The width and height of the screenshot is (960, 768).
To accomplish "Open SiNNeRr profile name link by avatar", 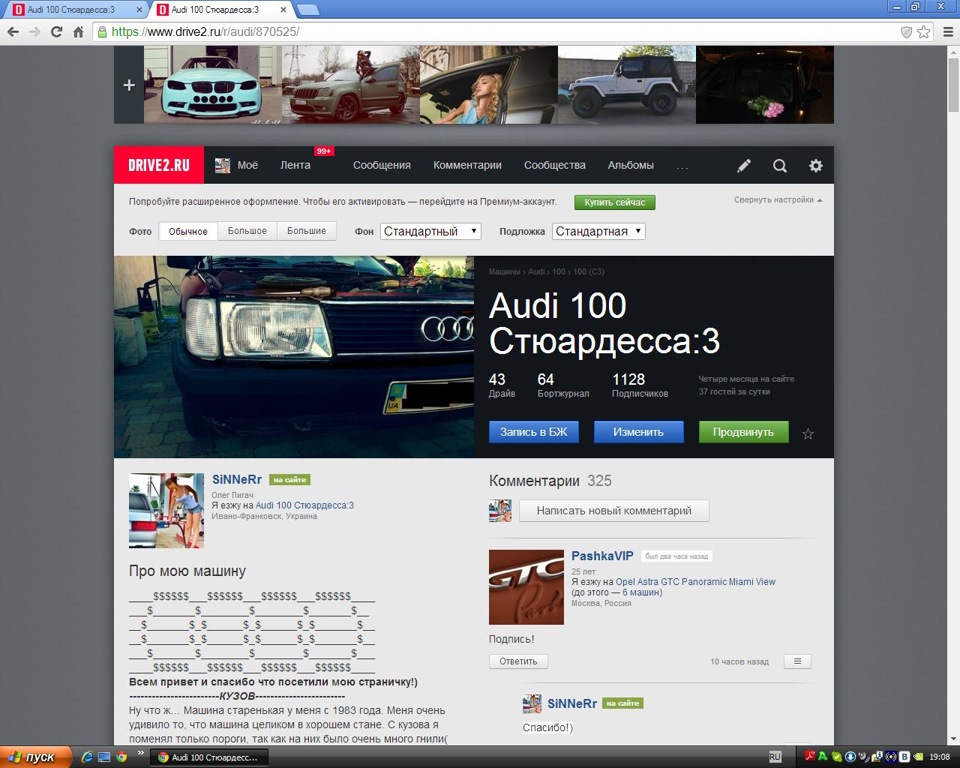I will (x=236, y=480).
